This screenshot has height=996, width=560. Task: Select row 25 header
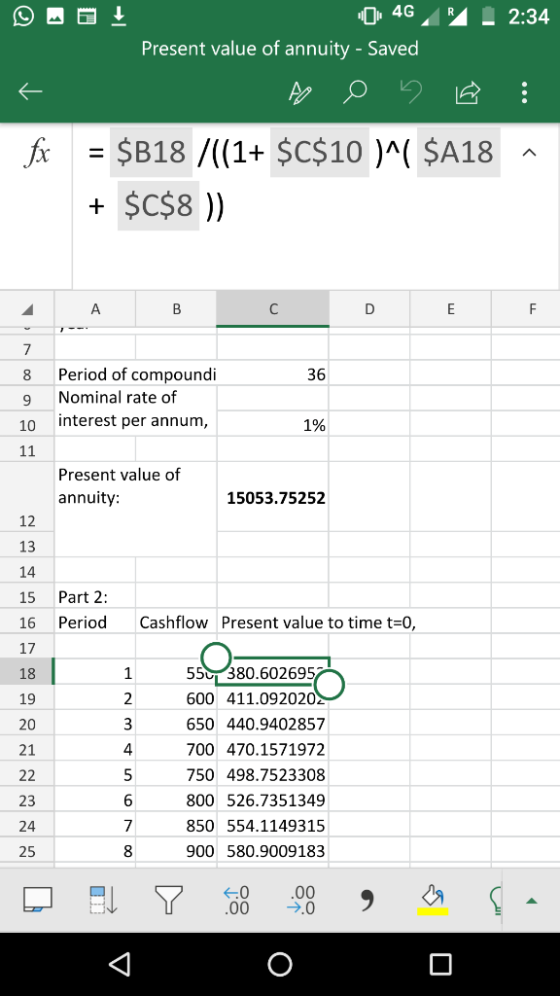27,851
